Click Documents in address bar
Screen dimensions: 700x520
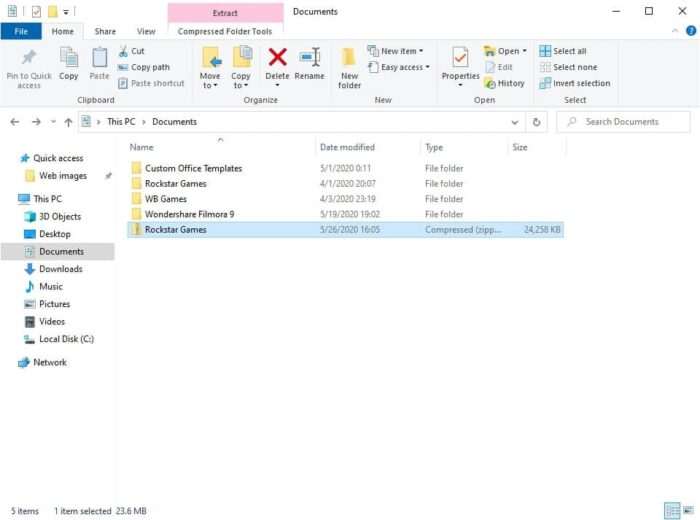click(x=174, y=122)
